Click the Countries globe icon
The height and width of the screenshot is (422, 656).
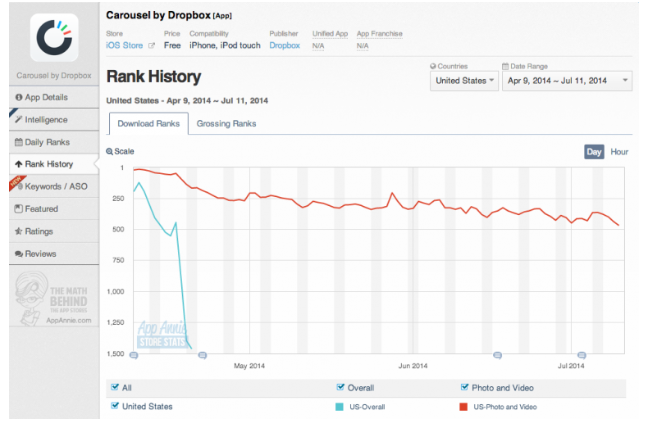[x=433, y=66]
